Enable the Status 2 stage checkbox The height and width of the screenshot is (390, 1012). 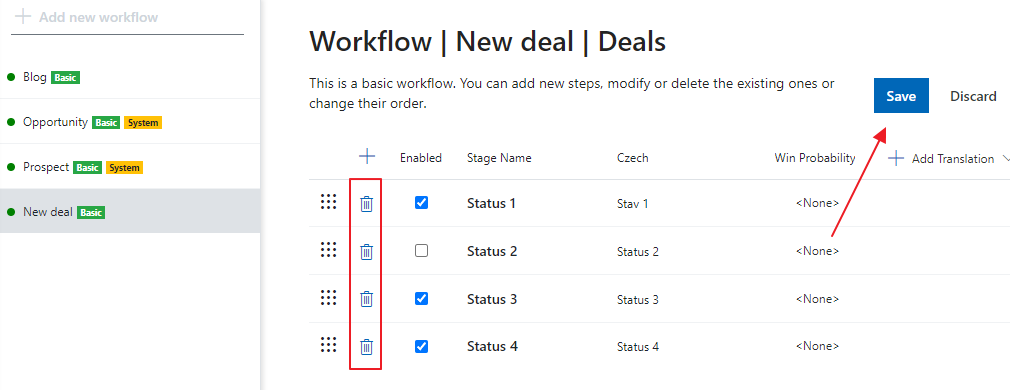point(421,251)
